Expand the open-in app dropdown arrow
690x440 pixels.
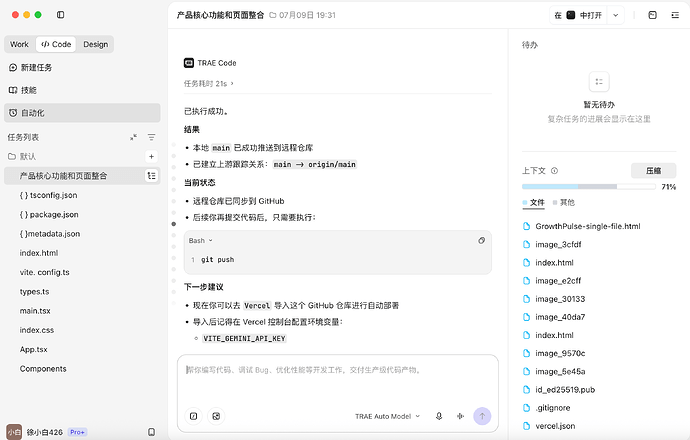tap(616, 15)
